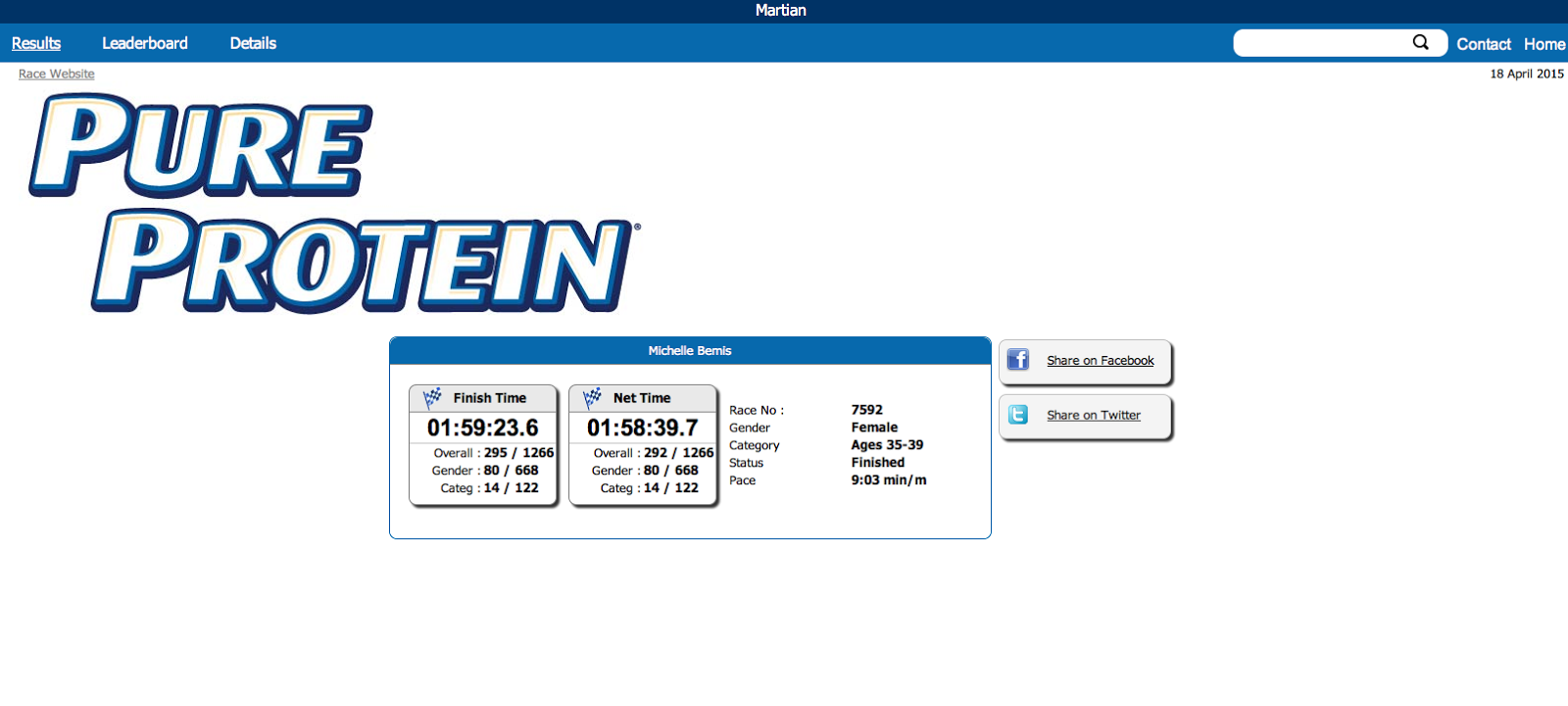This screenshot has height=706, width=1568.
Task: Click the Facebook logo icon
Action: point(1018,360)
